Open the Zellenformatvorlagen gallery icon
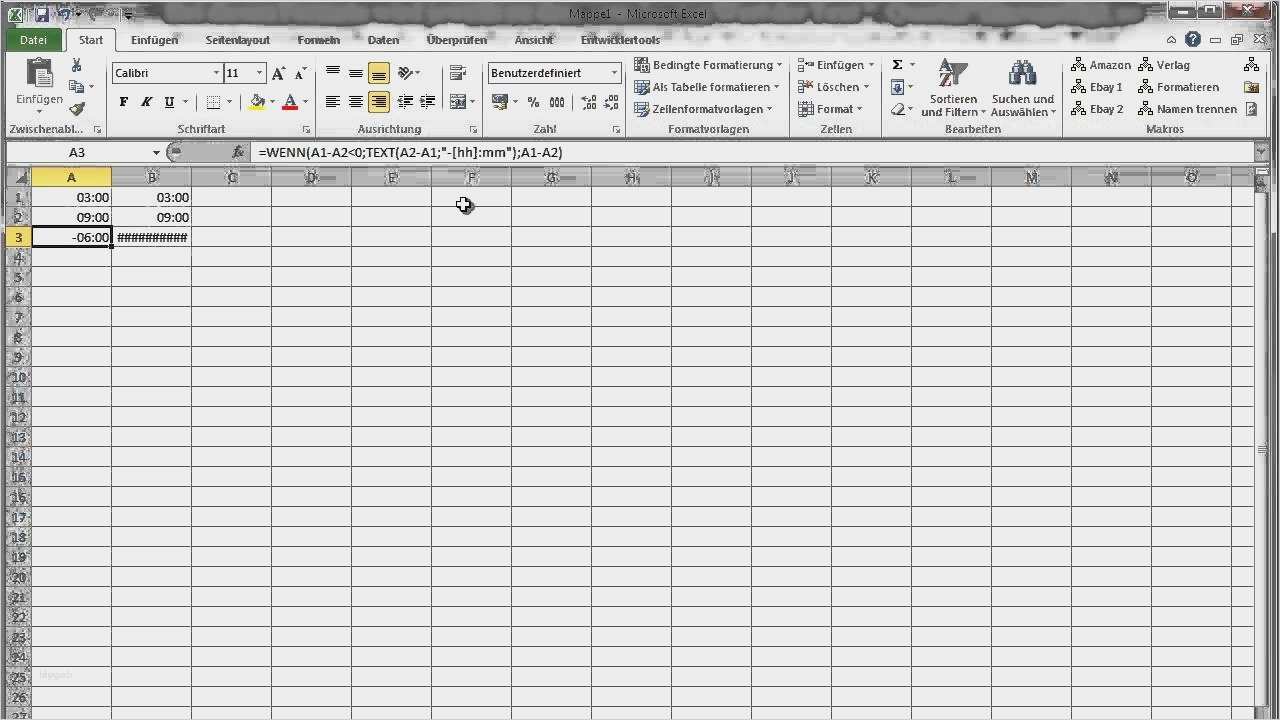Viewport: 1280px width, 720px height. tap(641, 109)
